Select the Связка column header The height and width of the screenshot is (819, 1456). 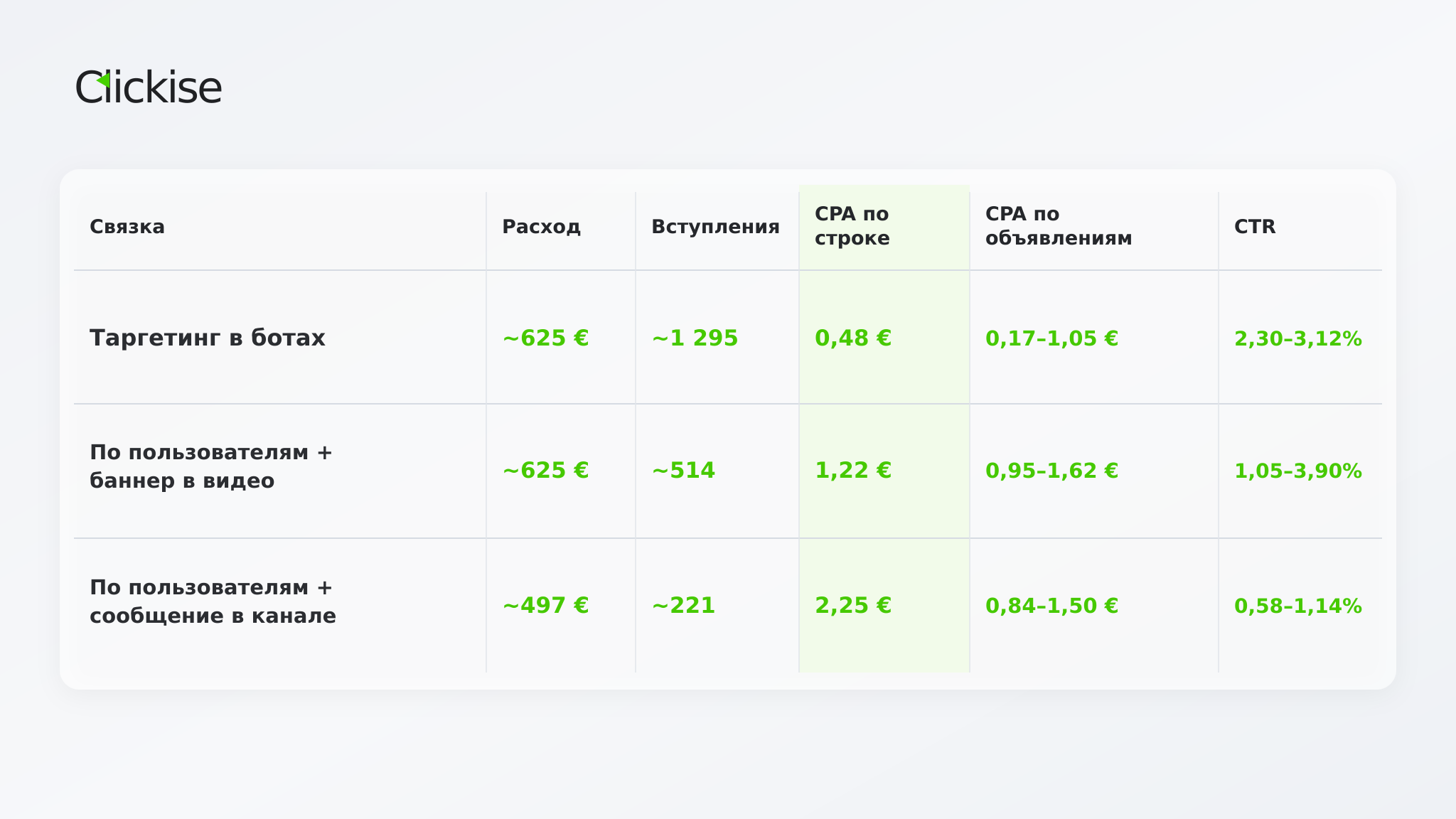tap(127, 227)
